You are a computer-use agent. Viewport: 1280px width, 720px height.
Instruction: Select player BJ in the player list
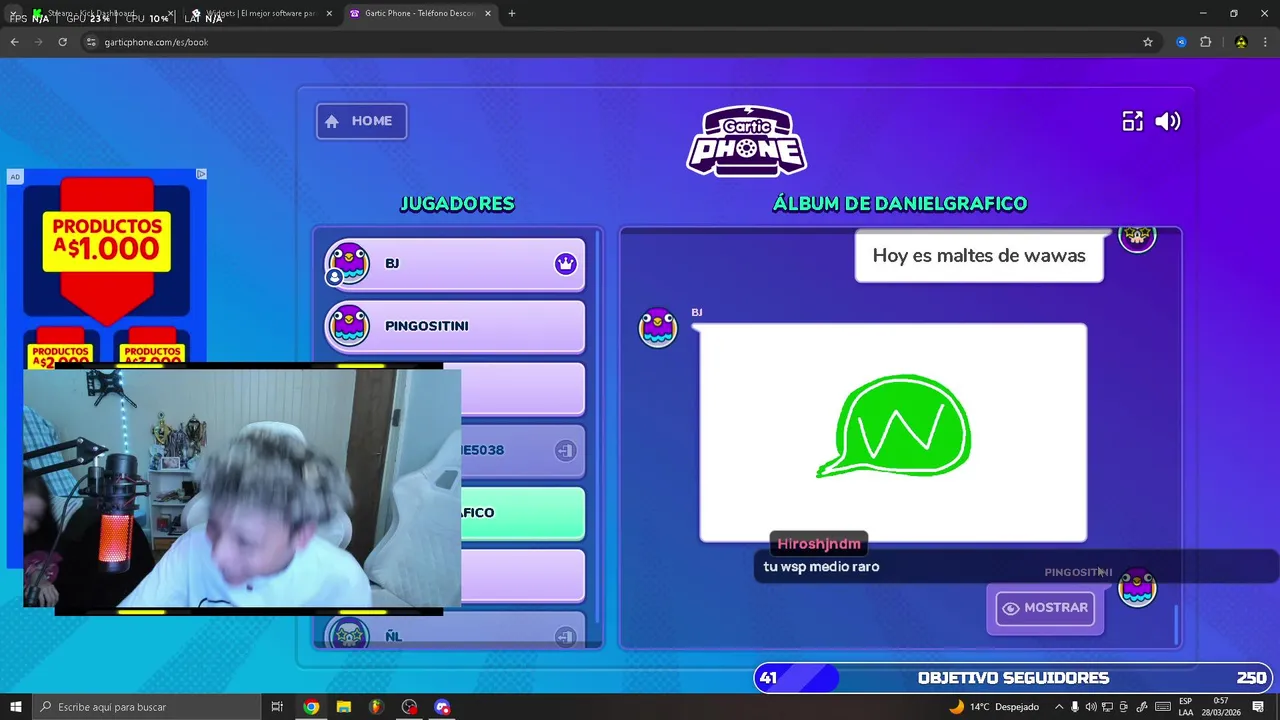click(x=455, y=264)
